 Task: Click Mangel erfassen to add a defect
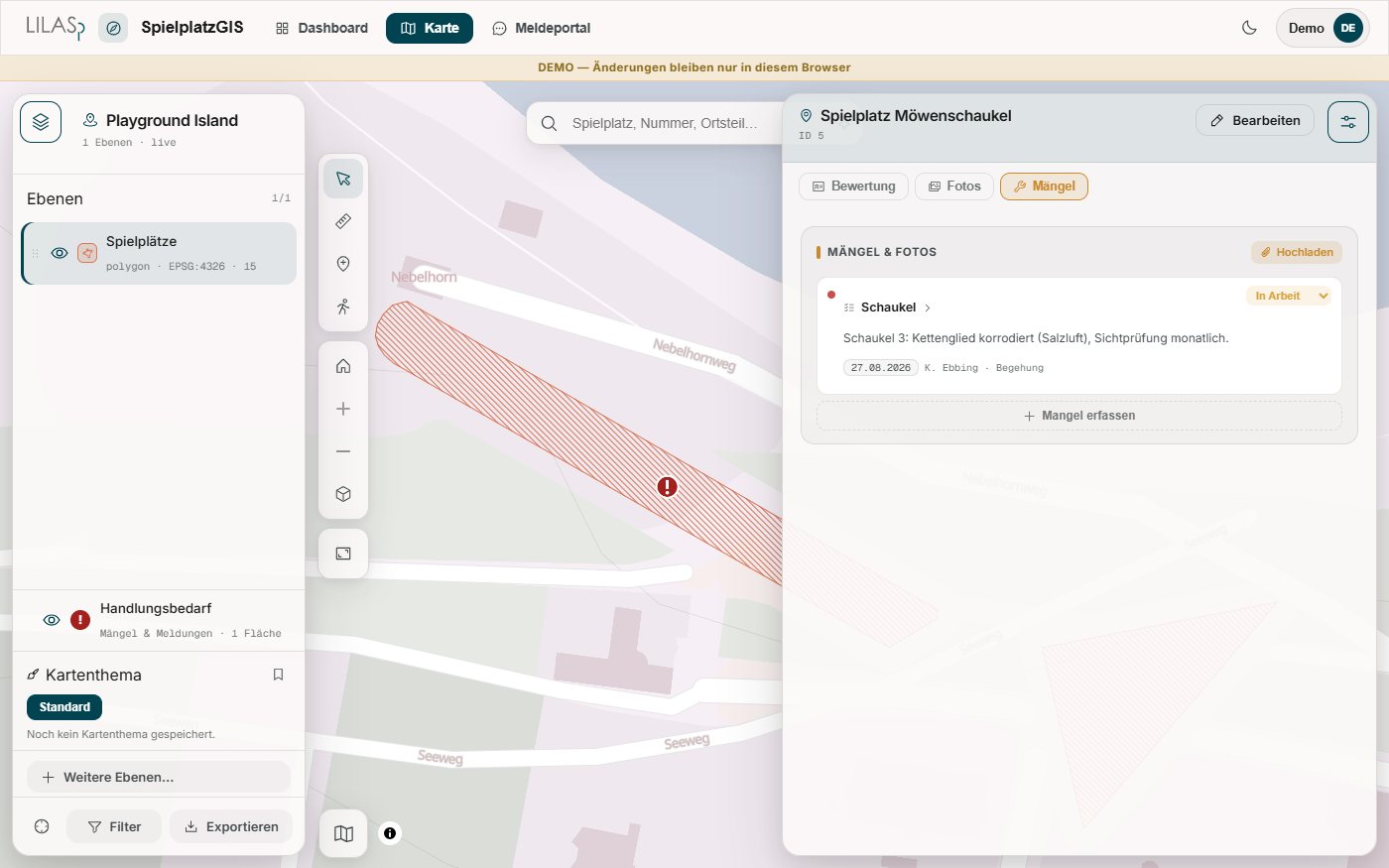tap(1079, 416)
